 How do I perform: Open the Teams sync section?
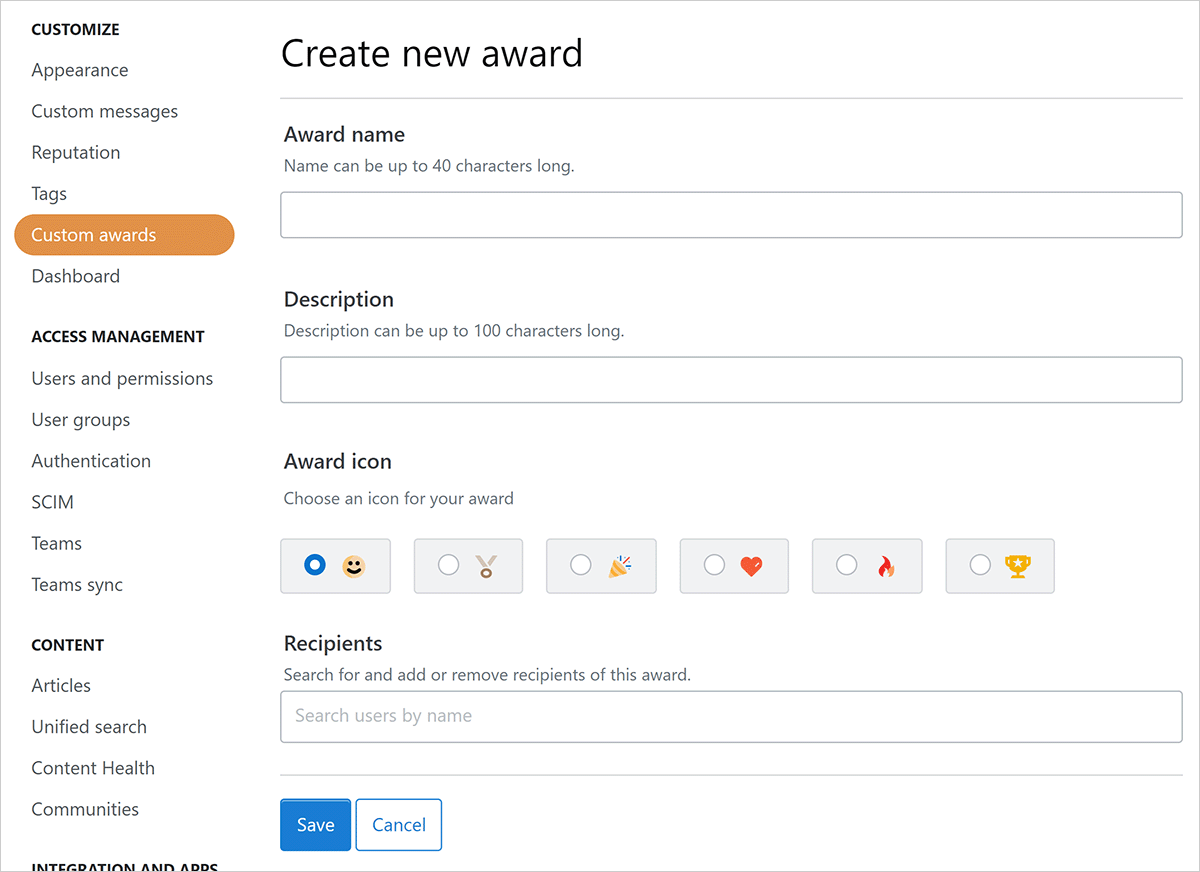click(x=77, y=585)
